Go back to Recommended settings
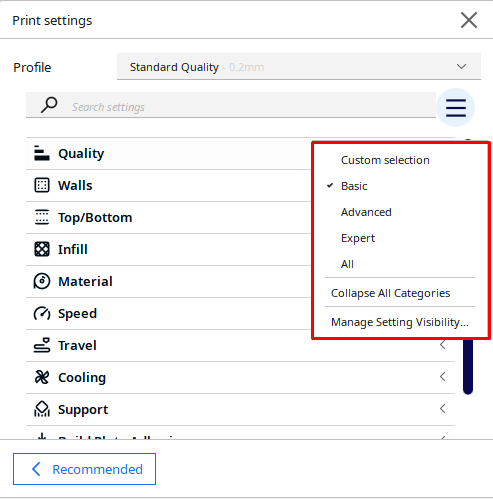The image size is (493, 499). tap(84, 469)
